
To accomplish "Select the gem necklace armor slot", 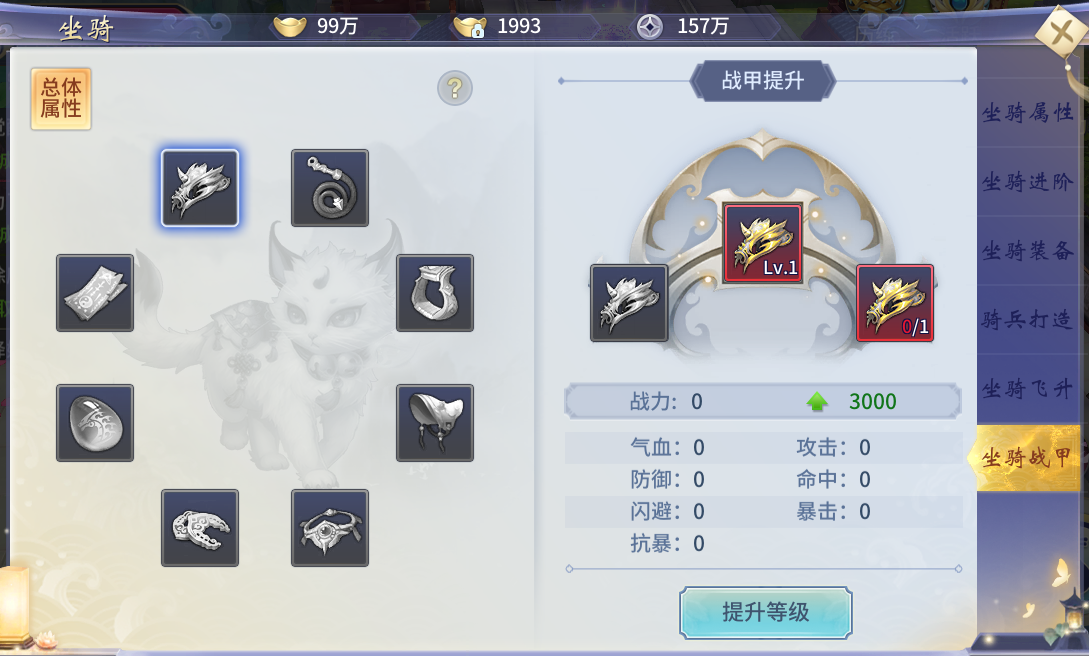I will coord(330,528).
